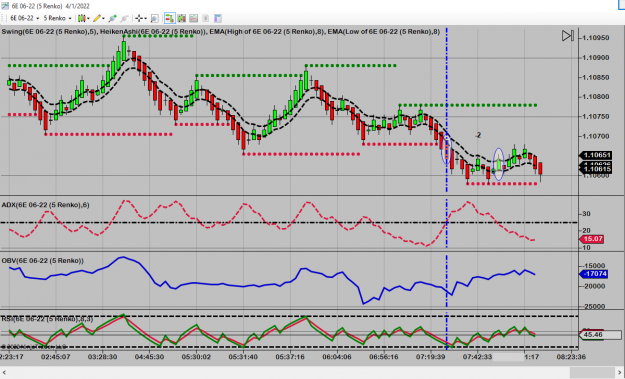Image resolution: width=625 pixels, height=379 pixels.
Task: Click the 07:42:33 time axis label
Action: click(x=477, y=357)
